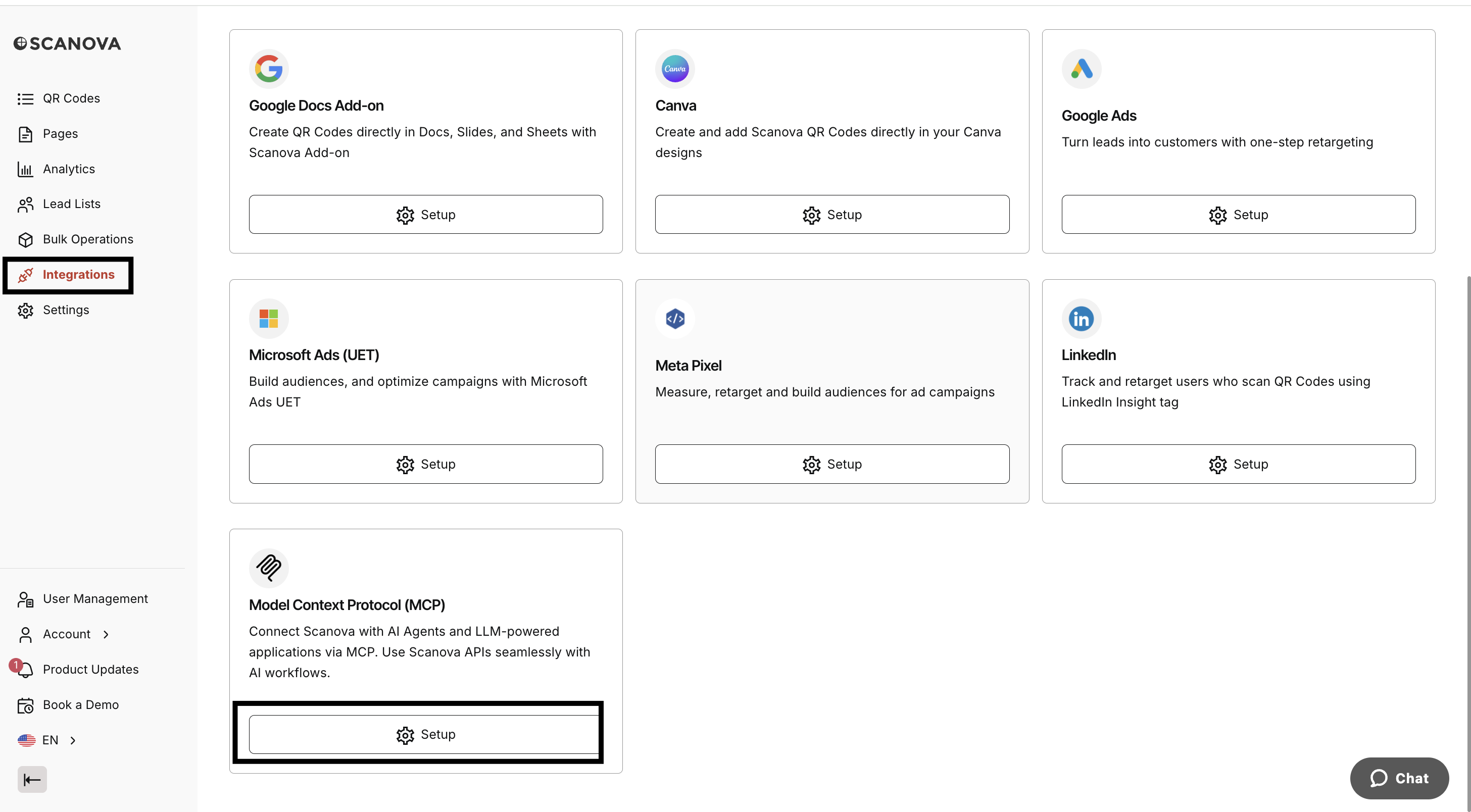Click the US flag language icon
The image size is (1471, 812).
click(x=26, y=741)
